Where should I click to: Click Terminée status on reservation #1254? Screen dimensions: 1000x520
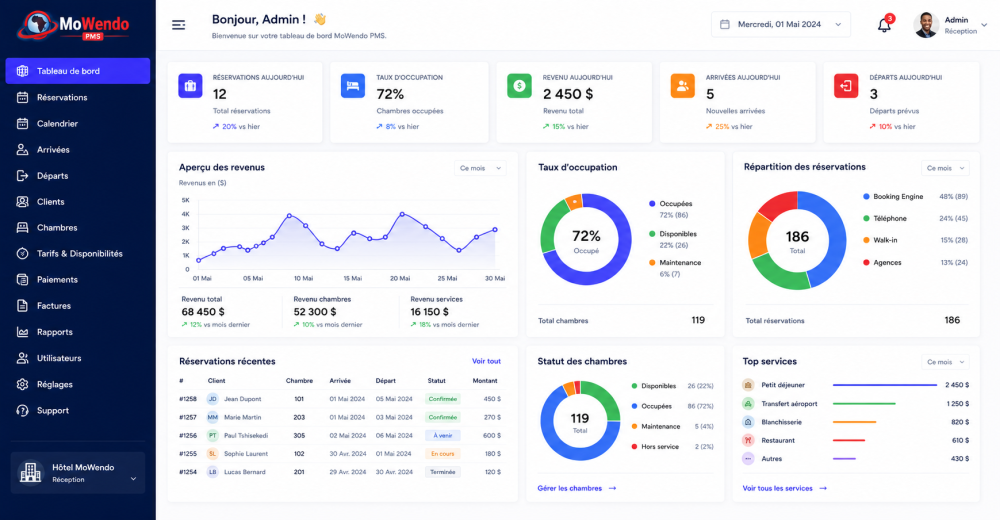pos(443,472)
